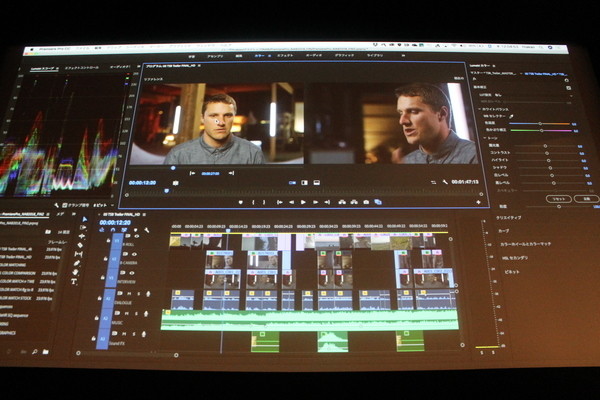Mute the A1 DIALOGUE track

point(129,294)
